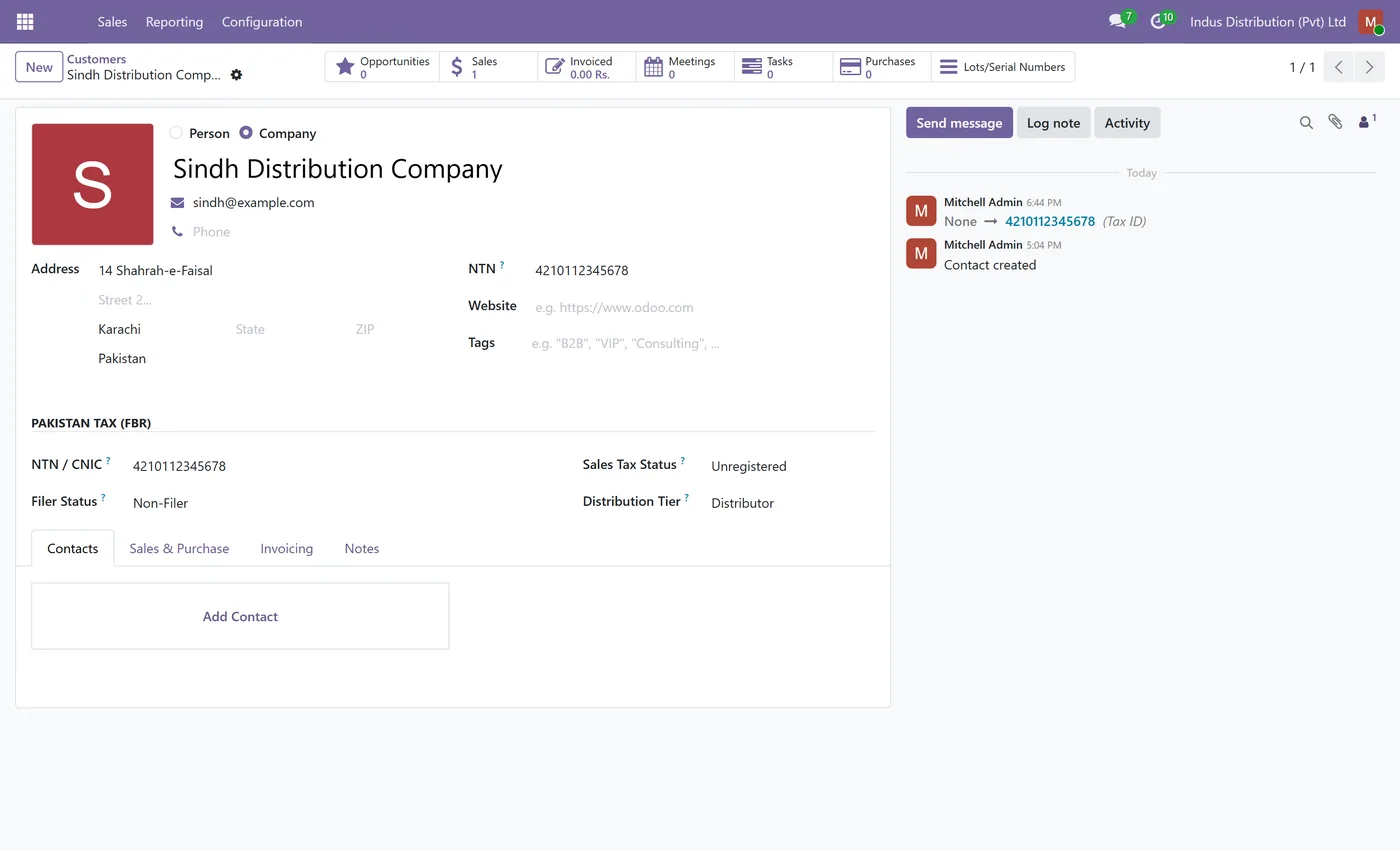Open conversations chat bubble icon
This screenshot has height=851, width=1400.
(x=1118, y=21)
